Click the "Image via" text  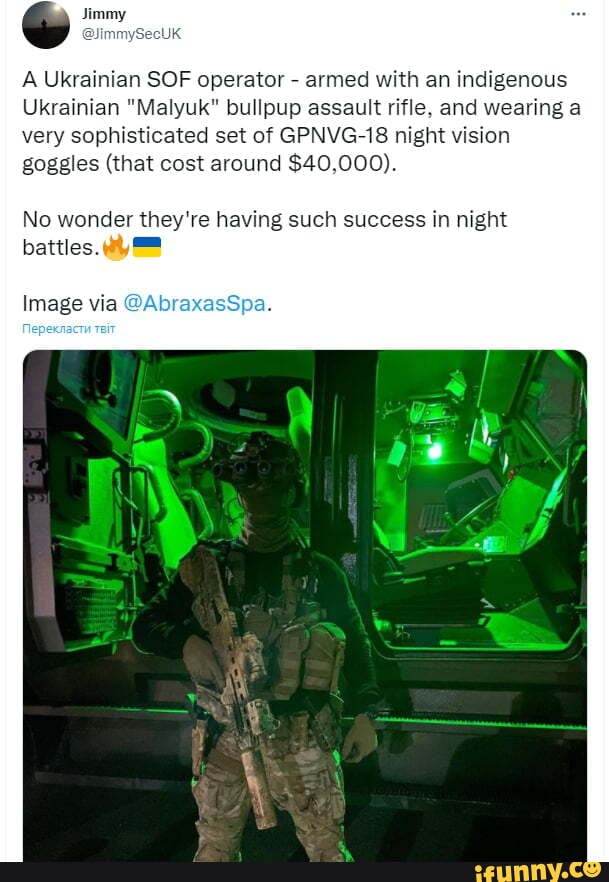(70, 304)
